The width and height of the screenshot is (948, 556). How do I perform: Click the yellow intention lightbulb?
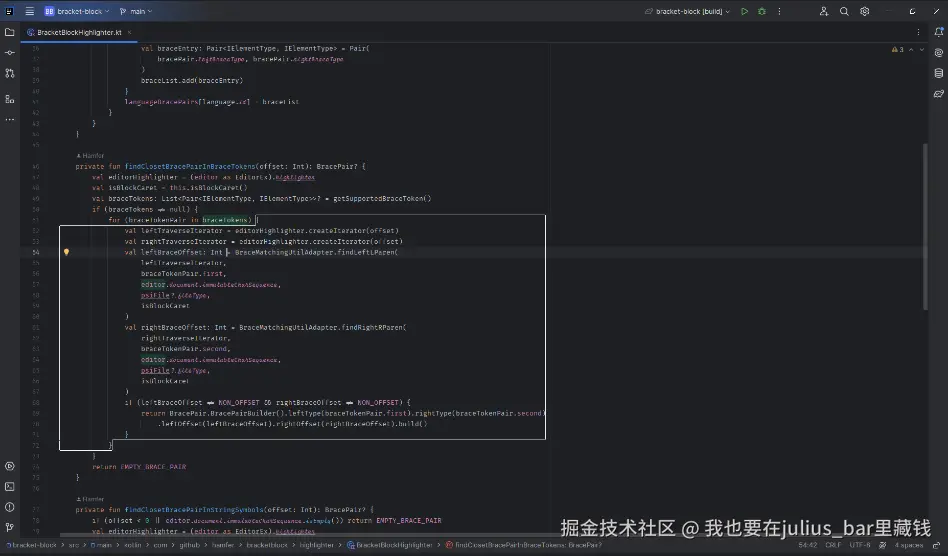tap(67, 252)
